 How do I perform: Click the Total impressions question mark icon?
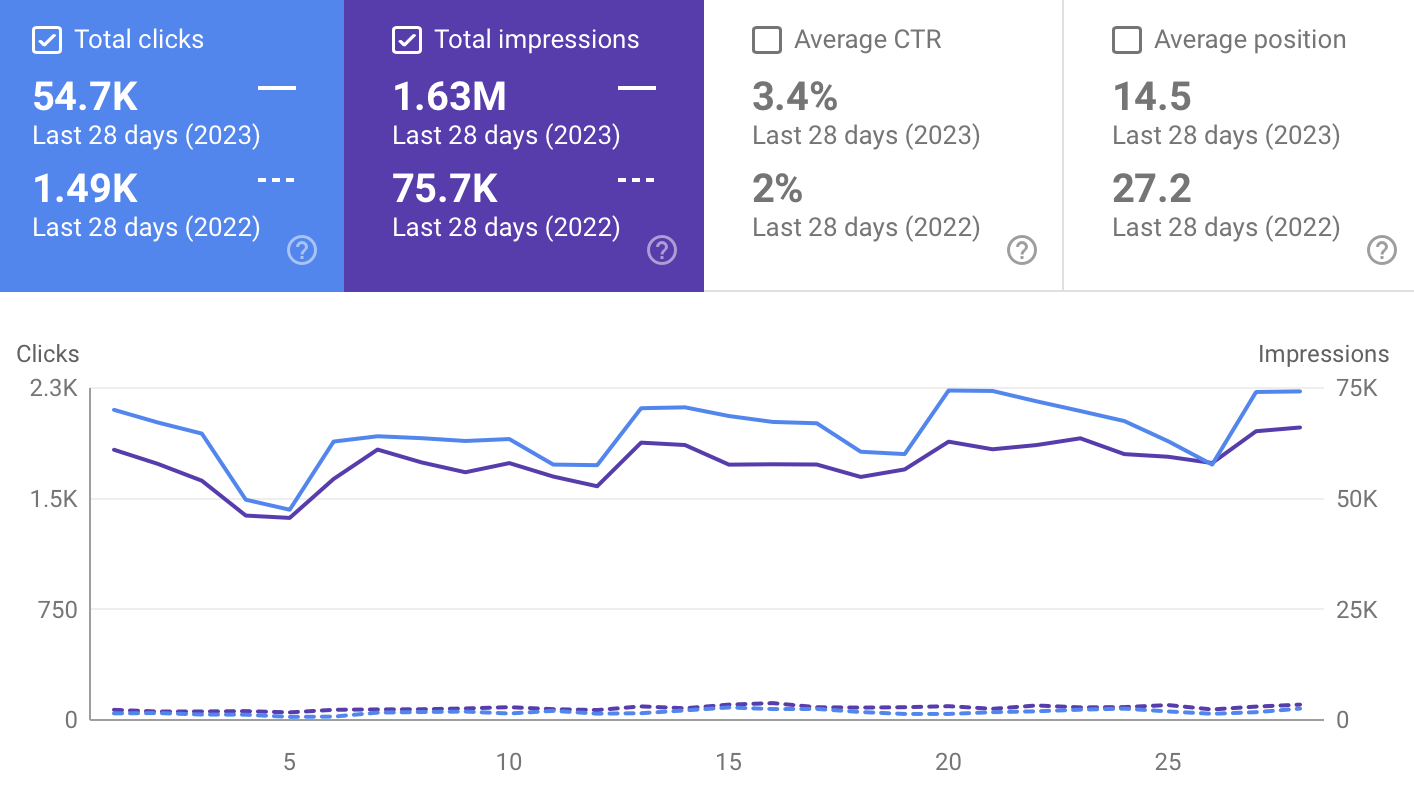pos(662,251)
